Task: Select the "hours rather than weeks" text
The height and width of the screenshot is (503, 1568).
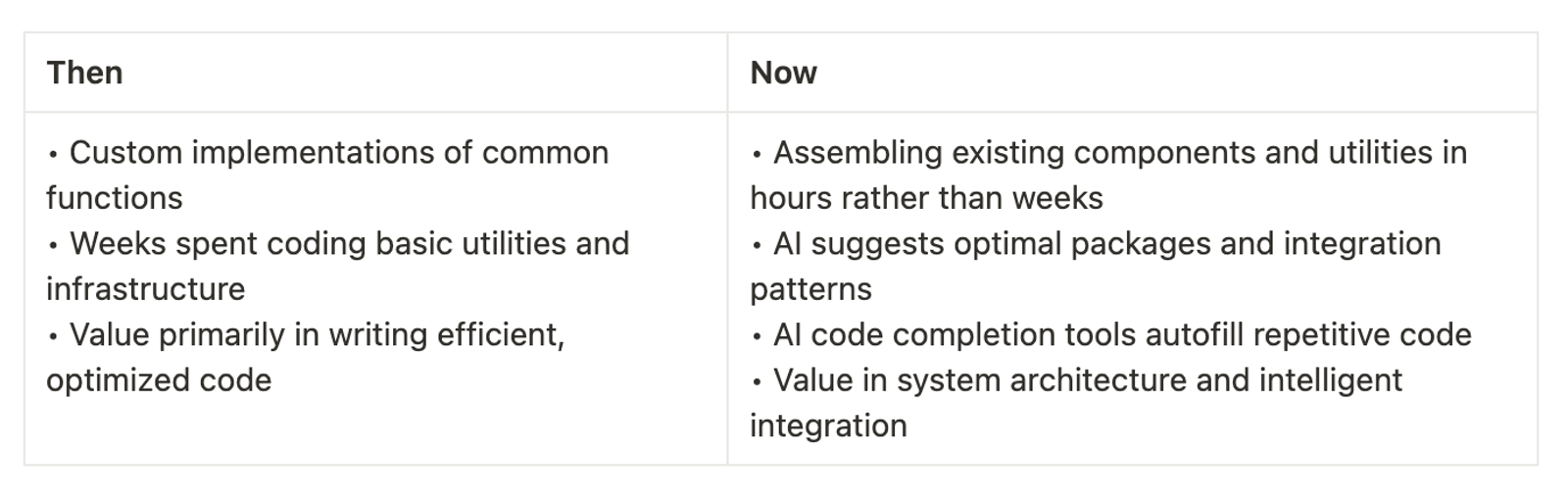Action: coord(926,198)
